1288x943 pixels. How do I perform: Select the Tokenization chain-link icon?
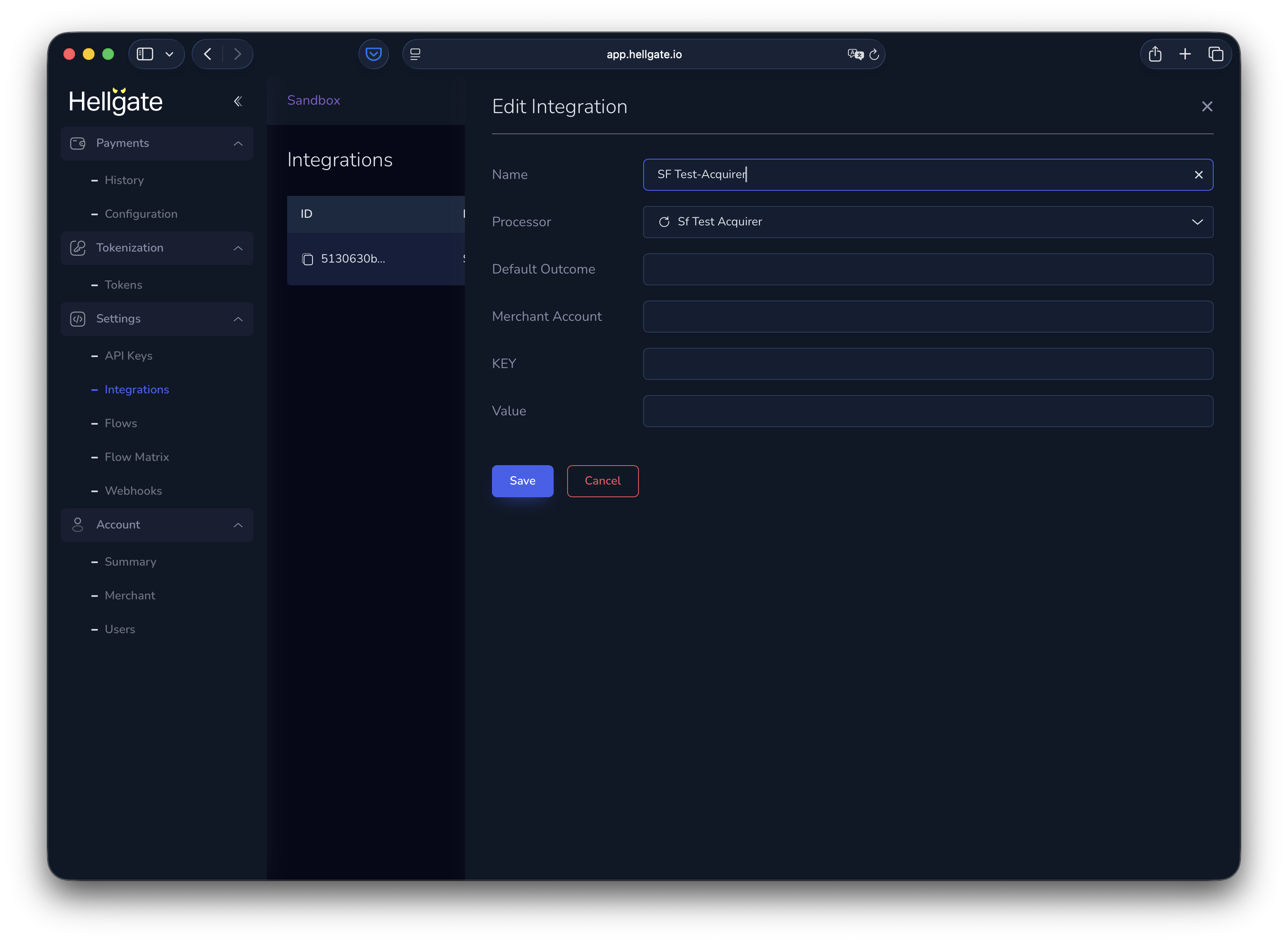(x=78, y=248)
